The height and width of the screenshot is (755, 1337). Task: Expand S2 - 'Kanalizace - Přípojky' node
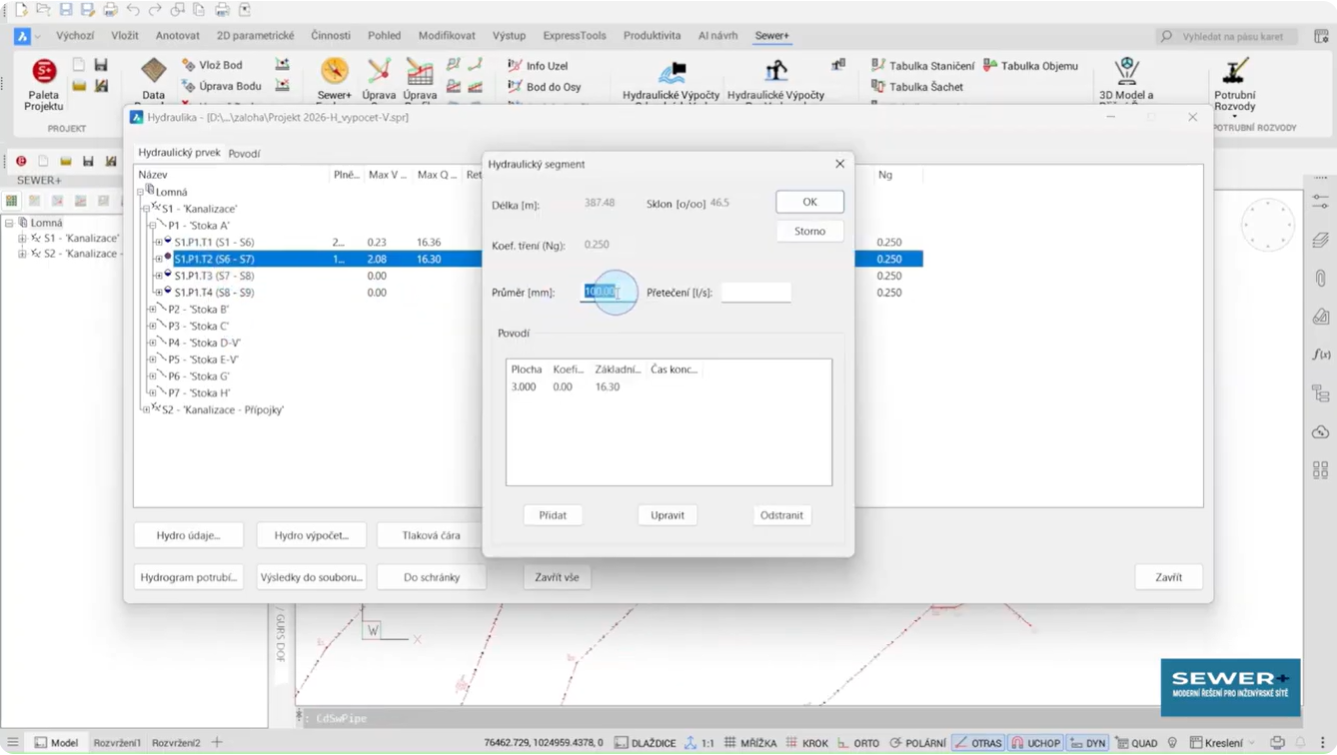coord(146,409)
